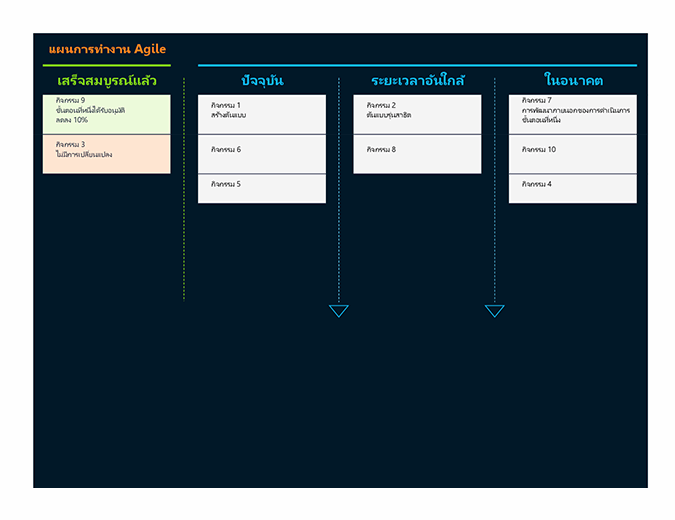Select the ปัจจุบัน column heading
Screen dimensions: 675x520
coord(262,80)
